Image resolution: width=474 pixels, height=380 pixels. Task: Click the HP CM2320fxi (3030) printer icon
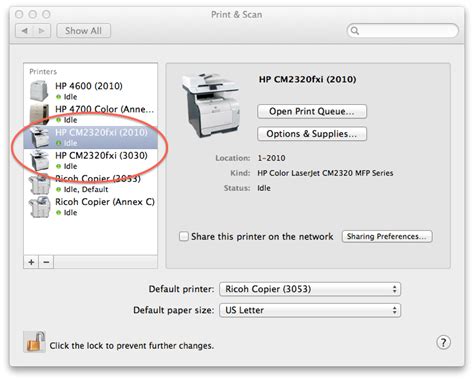tap(39, 160)
